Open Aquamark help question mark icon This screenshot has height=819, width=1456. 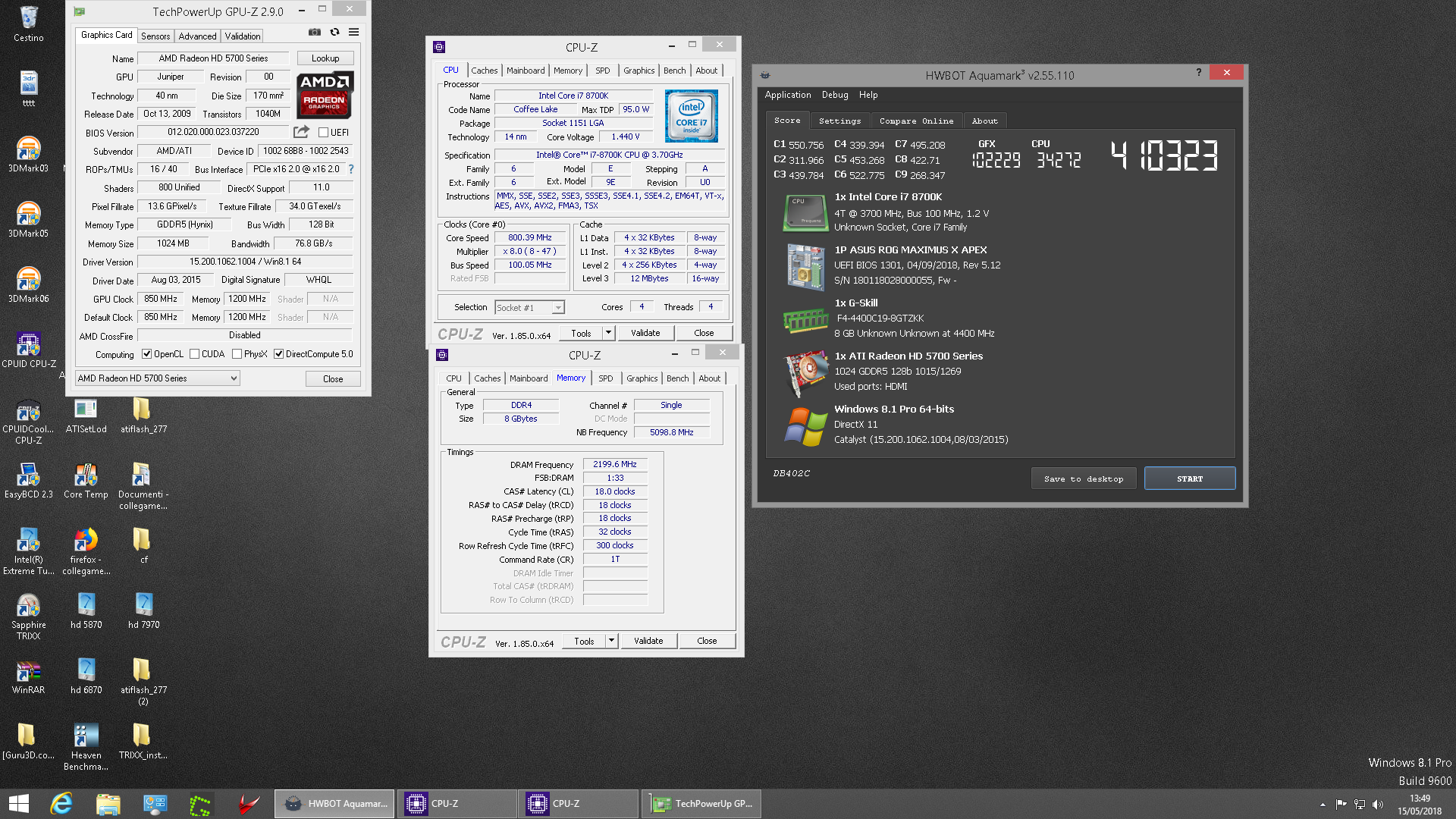(x=1199, y=73)
